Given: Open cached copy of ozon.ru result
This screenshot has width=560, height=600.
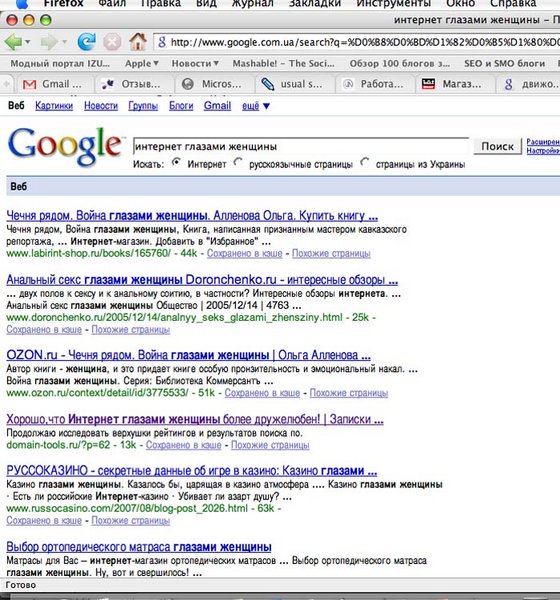Looking at the screenshot, I should (262, 393).
